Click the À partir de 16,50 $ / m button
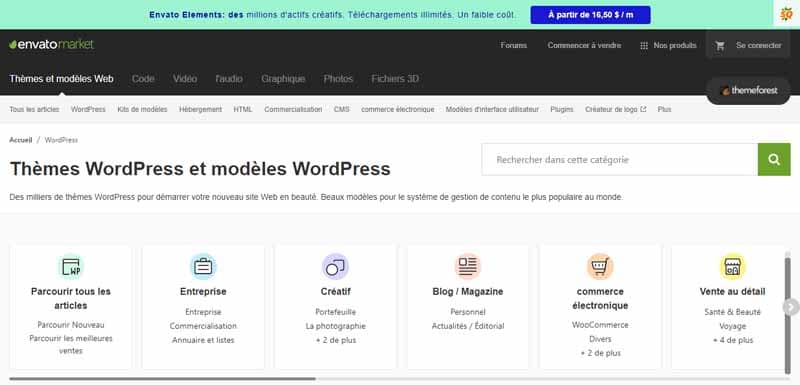This screenshot has width=800, height=385. point(590,15)
